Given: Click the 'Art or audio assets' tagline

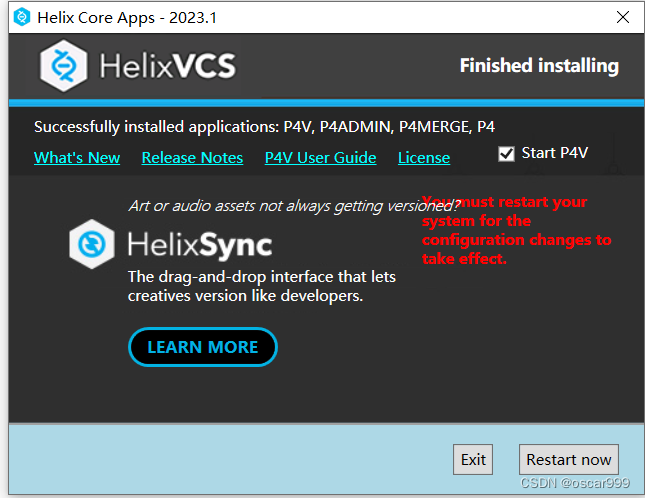Looking at the screenshot, I should click(x=294, y=206).
